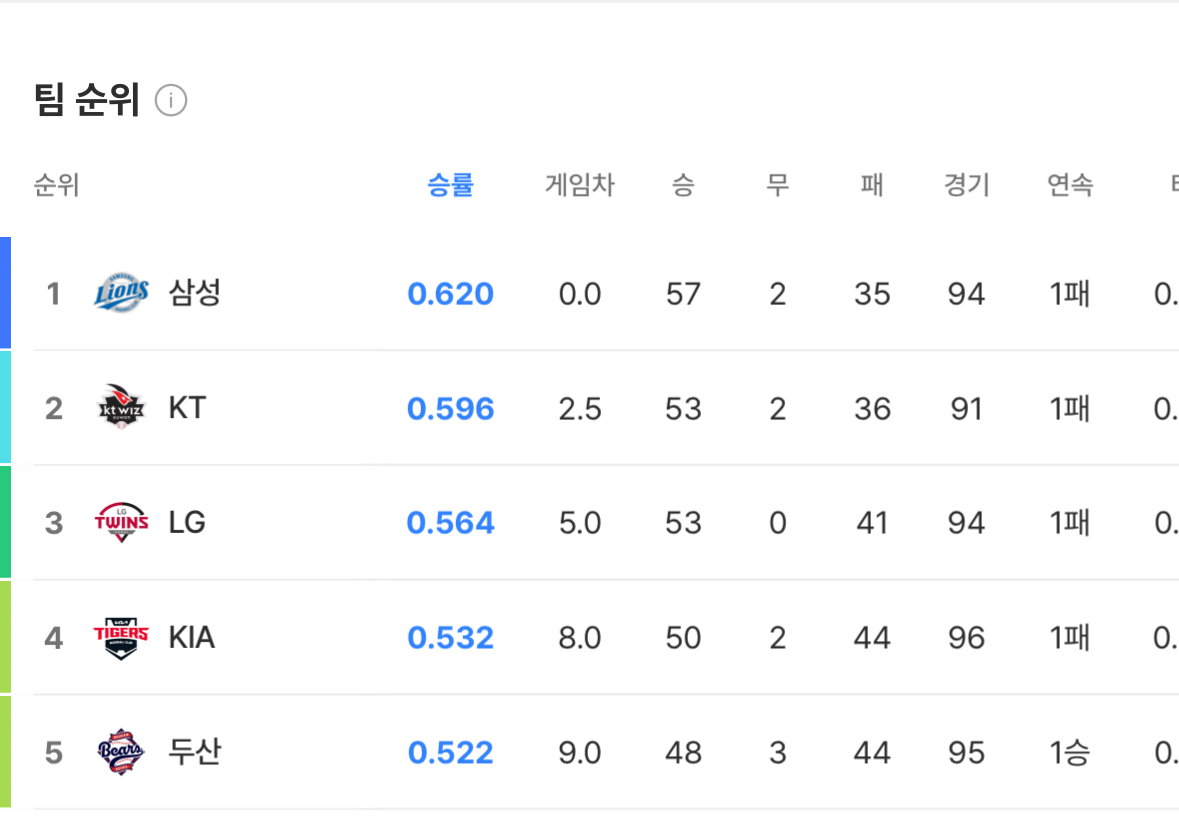Open the KIA team name link
Image resolution: width=1179 pixels, height=817 pixels.
pos(192,637)
